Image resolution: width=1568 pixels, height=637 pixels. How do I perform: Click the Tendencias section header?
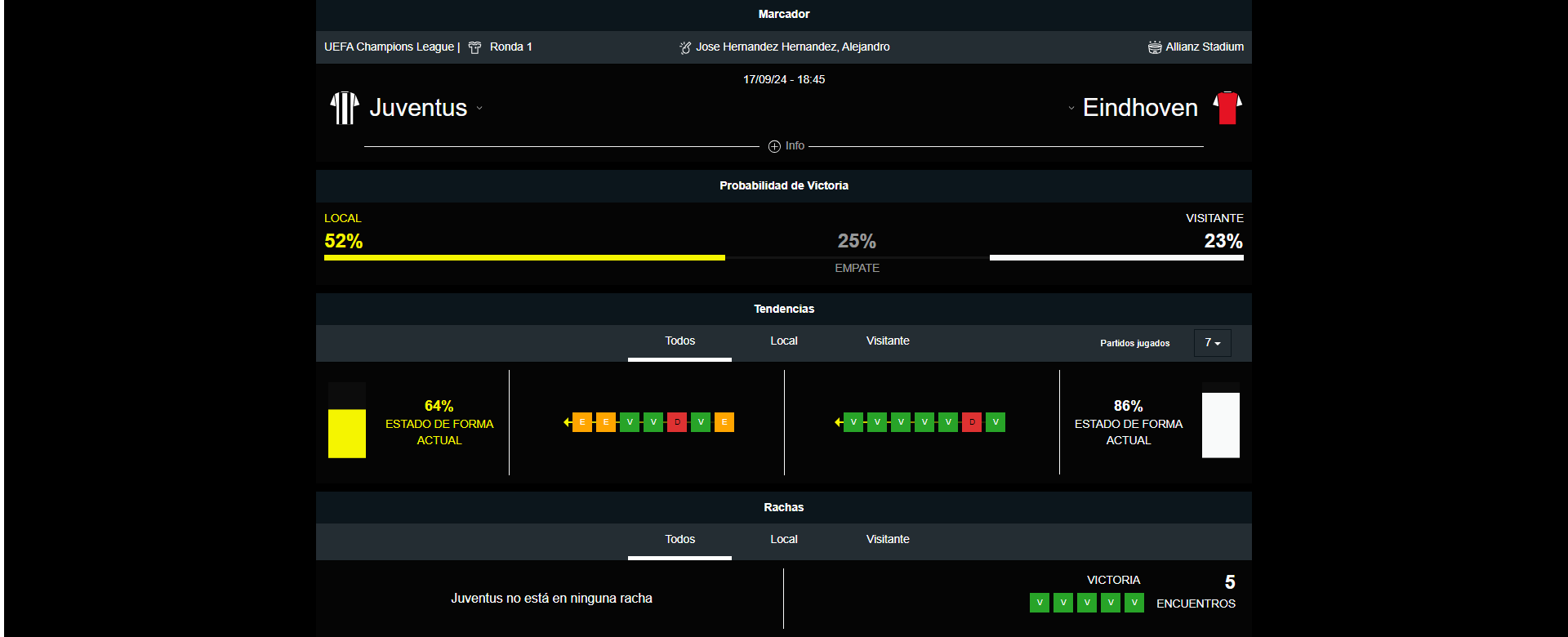point(784,310)
